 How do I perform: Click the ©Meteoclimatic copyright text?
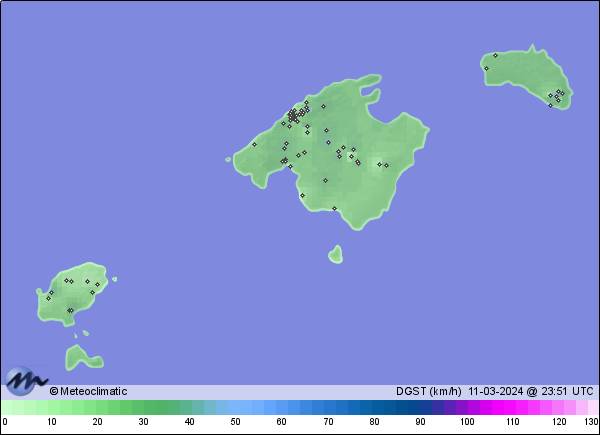(88, 391)
